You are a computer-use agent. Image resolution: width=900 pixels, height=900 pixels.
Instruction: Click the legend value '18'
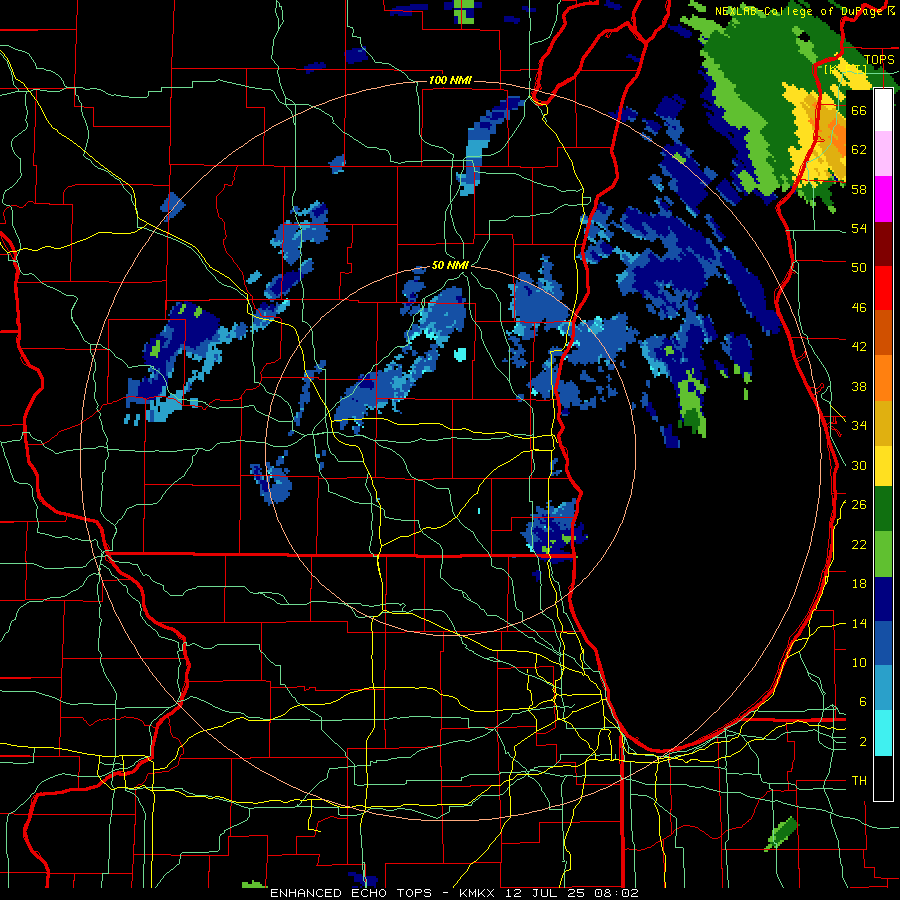(859, 584)
